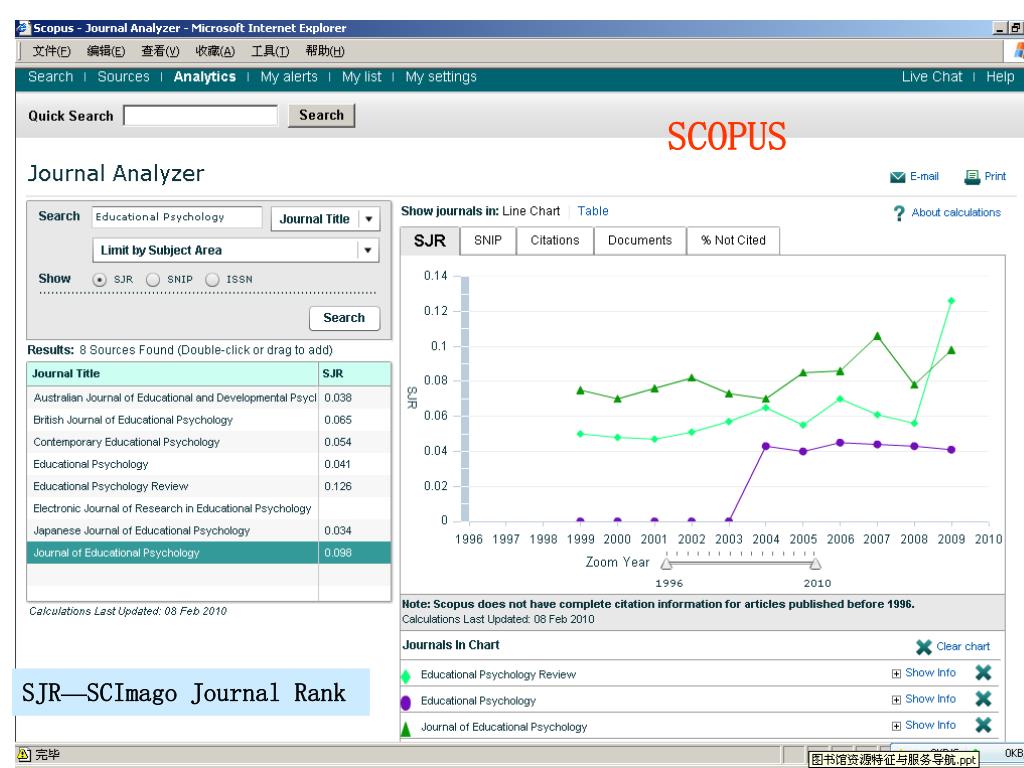Switch to the Documents tab

[x=640, y=240]
